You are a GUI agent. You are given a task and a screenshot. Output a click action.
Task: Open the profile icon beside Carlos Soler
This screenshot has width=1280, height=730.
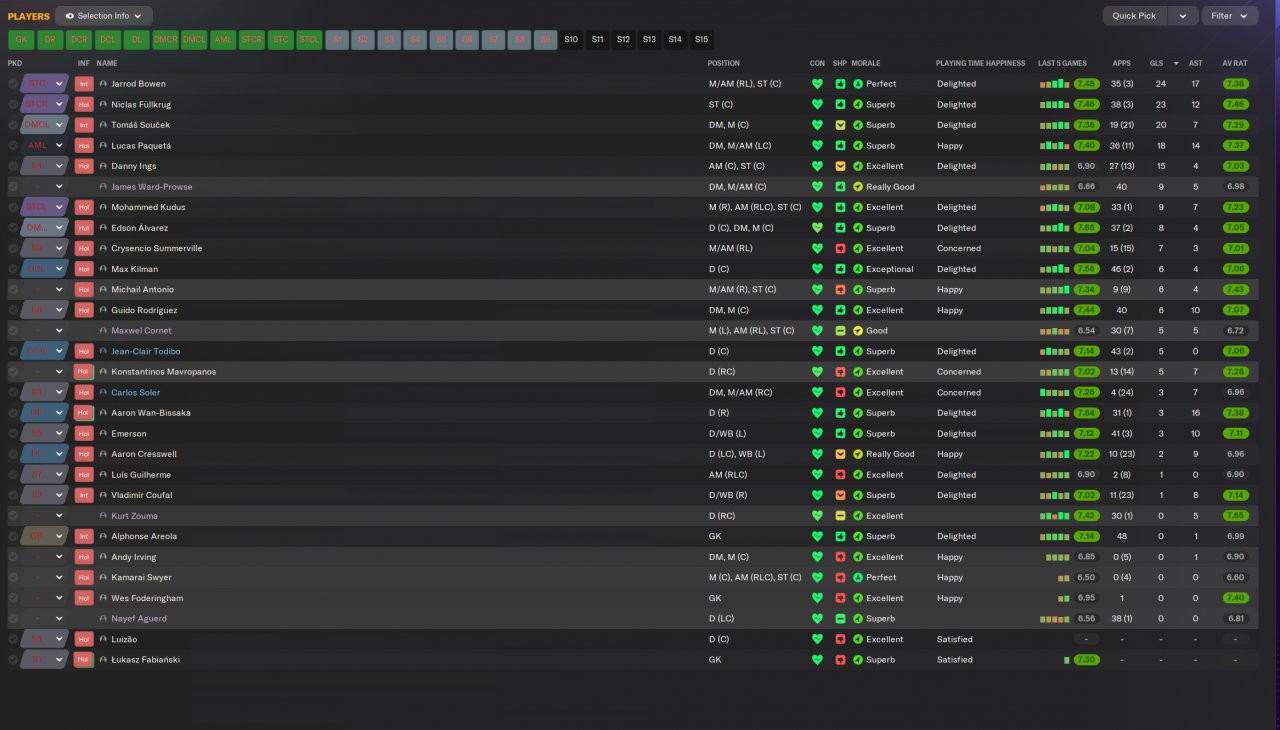coord(103,392)
